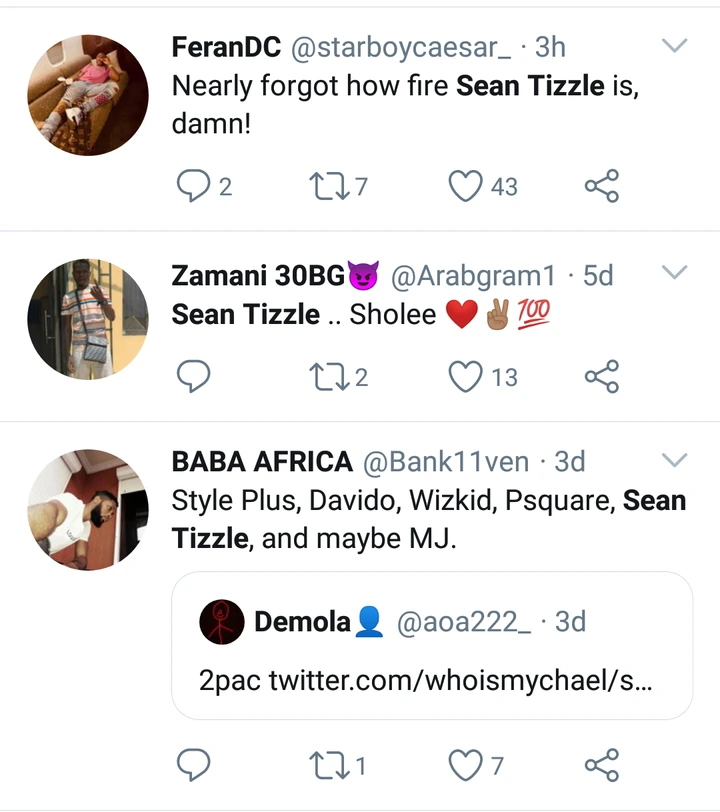Like Zamani 30BG's Sholee tweet
The height and width of the screenshot is (812, 720).
[465, 377]
